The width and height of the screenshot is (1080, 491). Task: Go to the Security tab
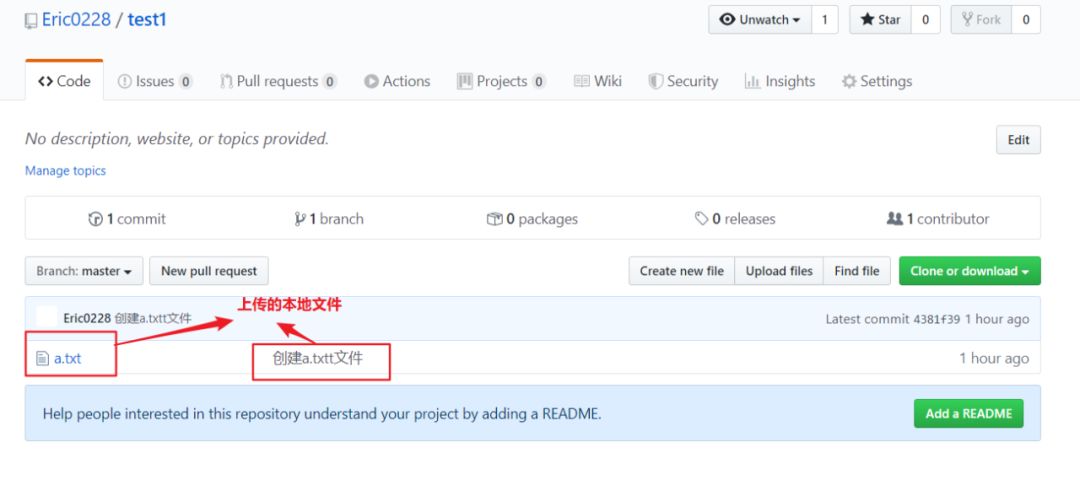683,81
